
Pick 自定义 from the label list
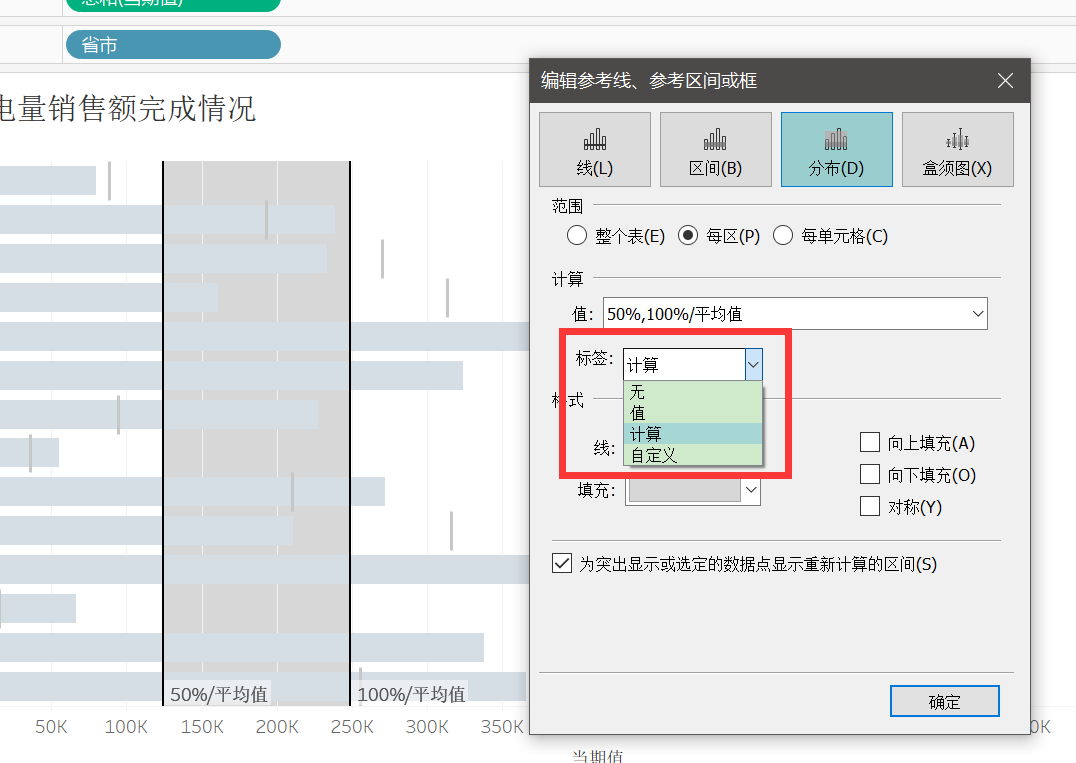point(693,455)
